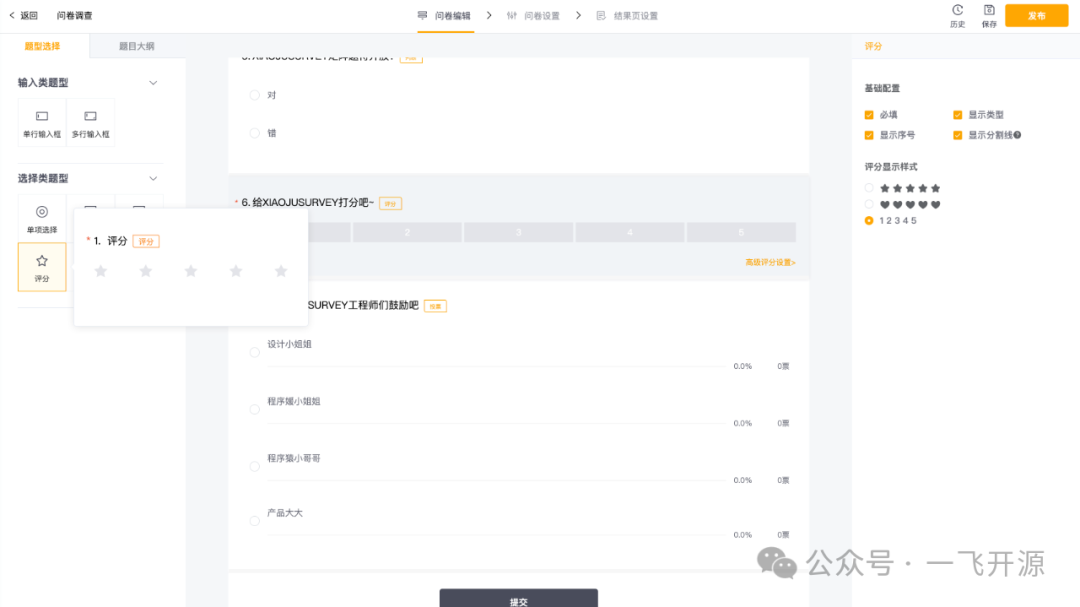Click the help icon beside 显示分割线

(1017, 135)
